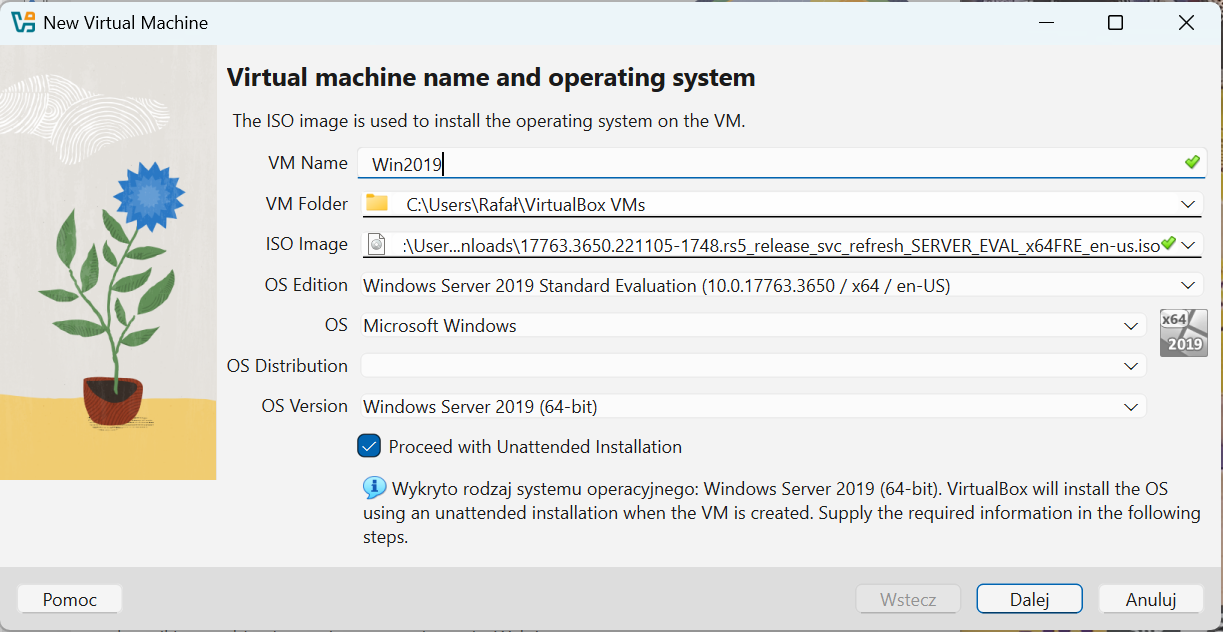Screen dimensions: 1223x632
Task: Enable the checkbox beside unattended install text
Action: pyautogui.click(x=368, y=446)
